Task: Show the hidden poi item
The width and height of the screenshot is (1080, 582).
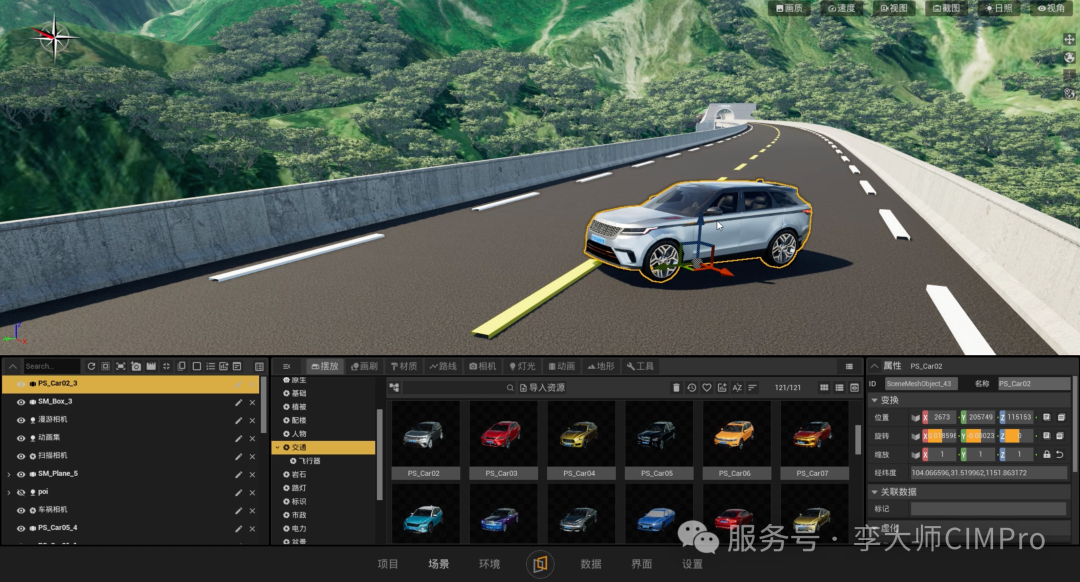Action: click(x=21, y=492)
